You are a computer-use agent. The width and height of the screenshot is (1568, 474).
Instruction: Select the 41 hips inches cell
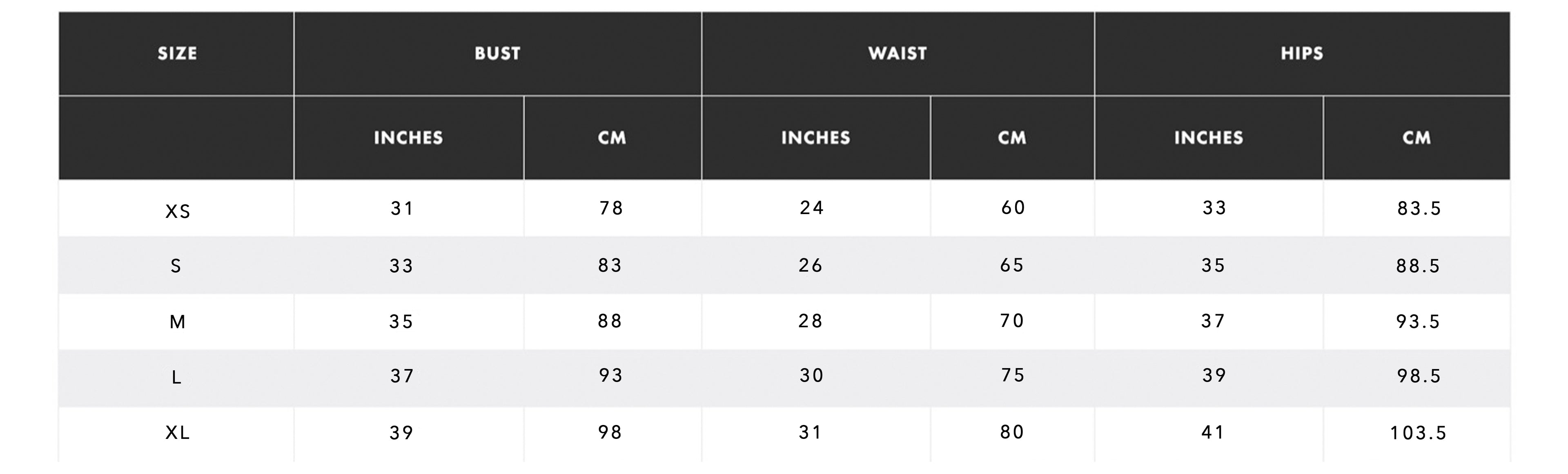[1212, 433]
